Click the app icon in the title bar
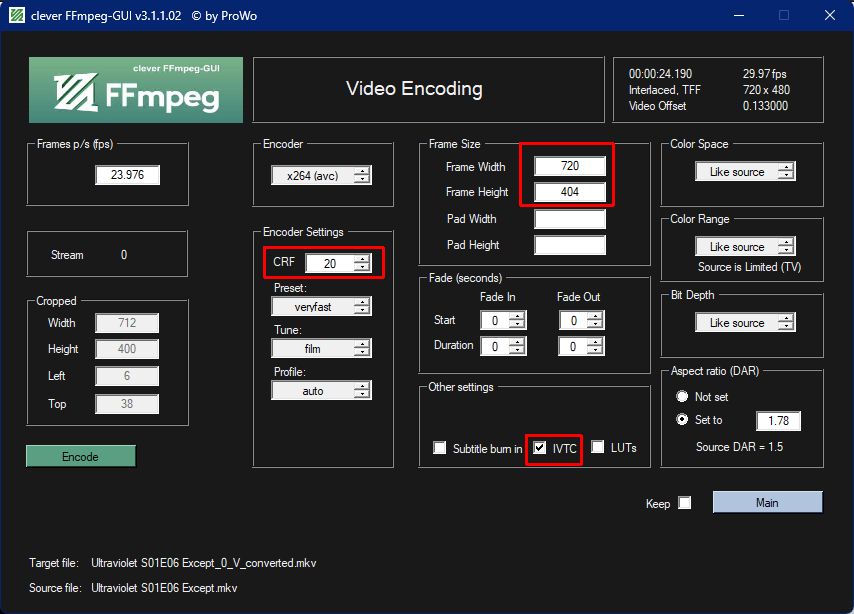The image size is (854, 614). pos(17,15)
